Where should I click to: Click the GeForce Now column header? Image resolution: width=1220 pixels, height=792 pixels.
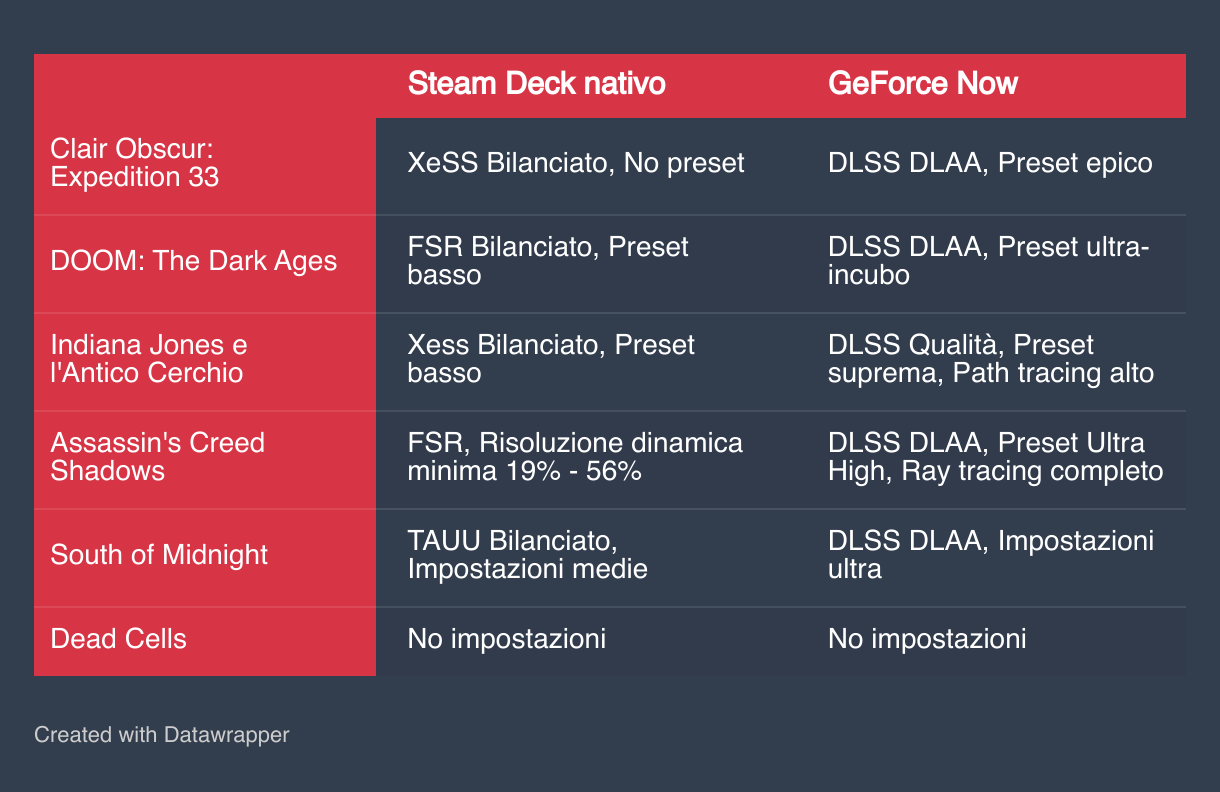tap(922, 83)
